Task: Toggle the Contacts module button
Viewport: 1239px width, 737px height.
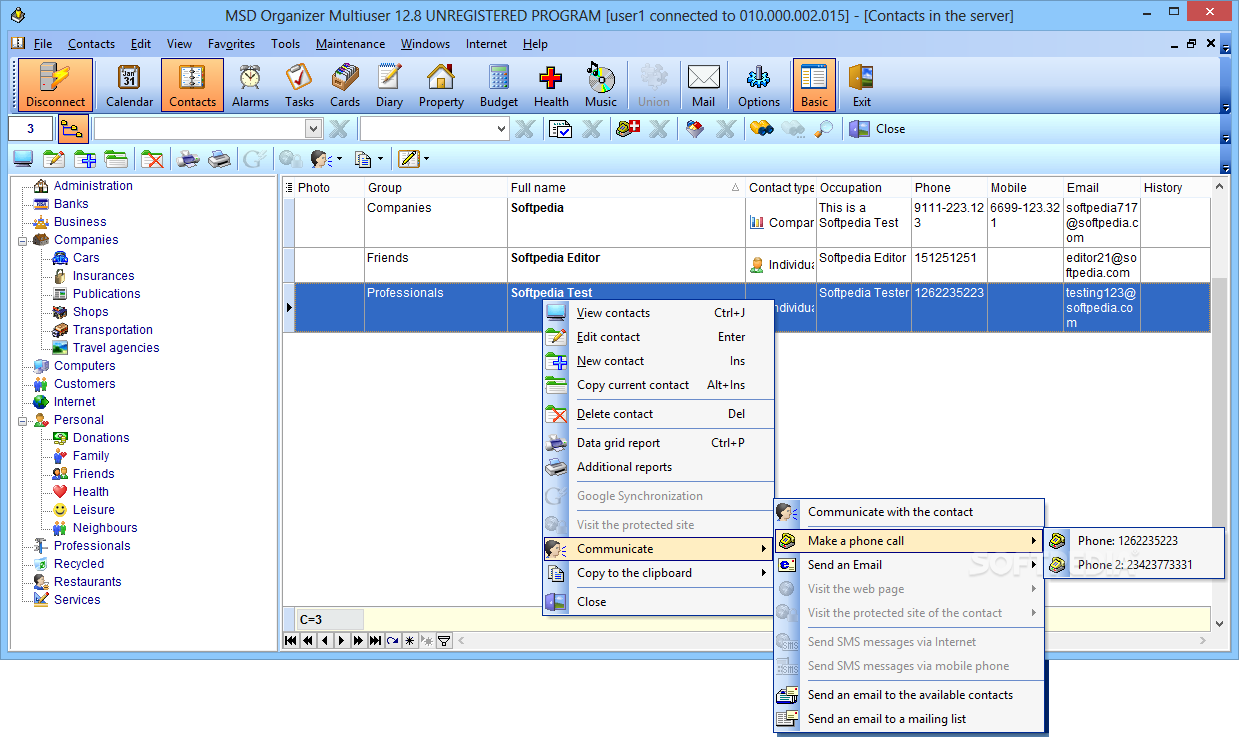Action: click(192, 85)
